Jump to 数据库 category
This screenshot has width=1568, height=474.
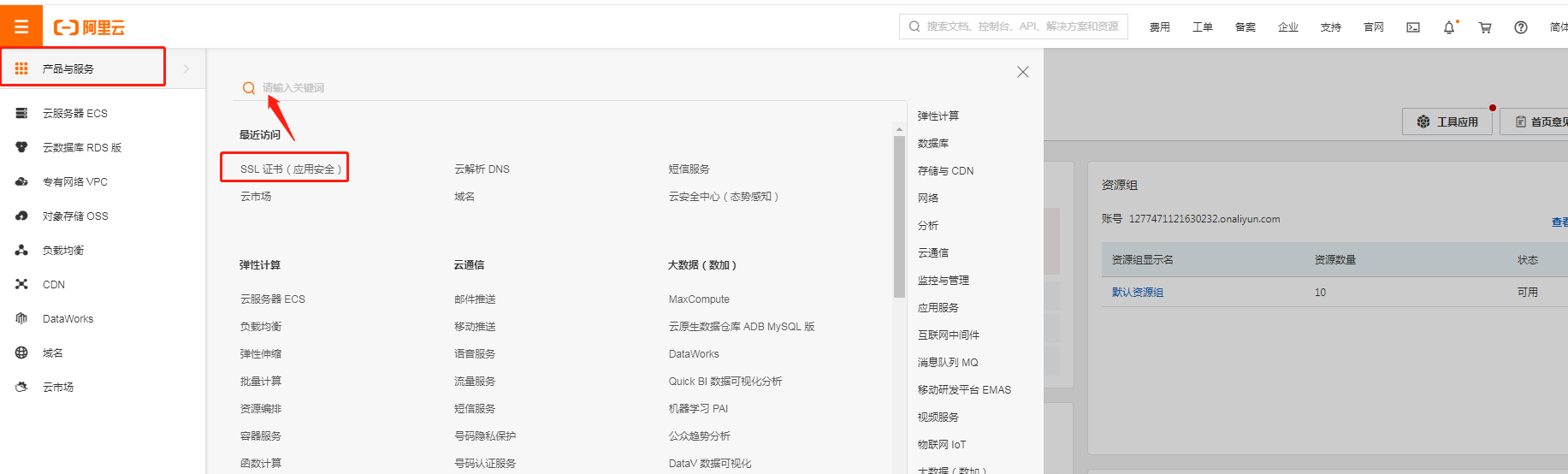[933, 144]
